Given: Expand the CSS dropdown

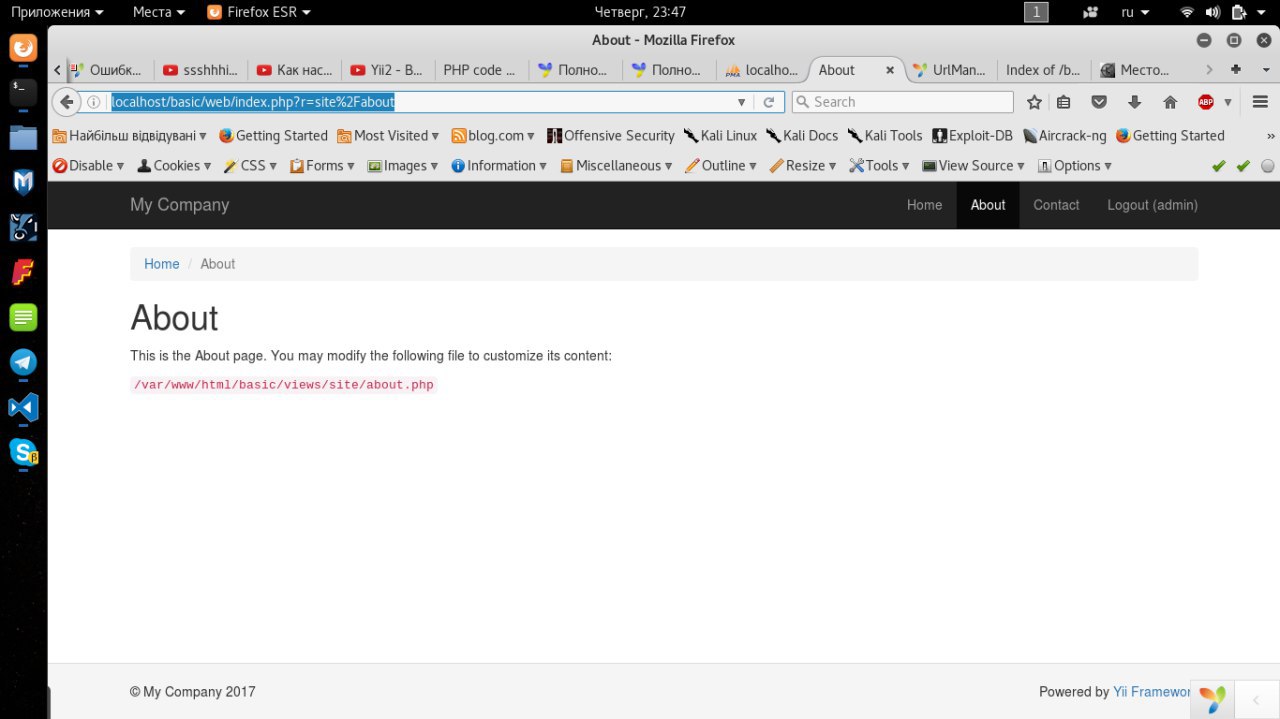Looking at the screenshot, I should (x=251, y=166).
